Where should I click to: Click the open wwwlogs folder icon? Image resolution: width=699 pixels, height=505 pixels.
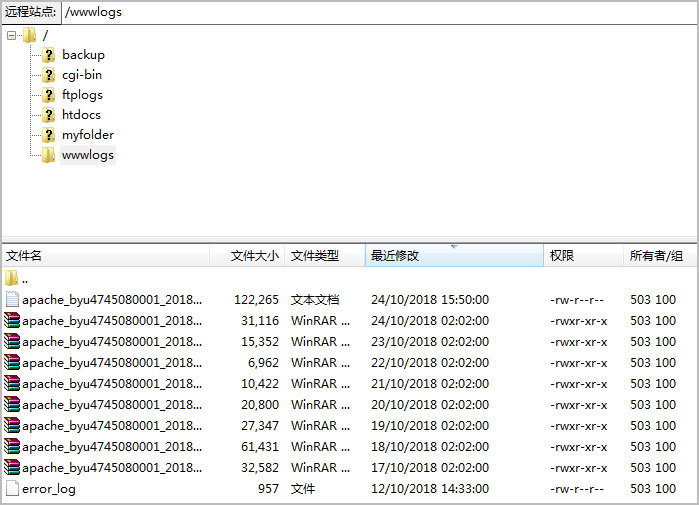pyautogui.click(x=48, y=155)
